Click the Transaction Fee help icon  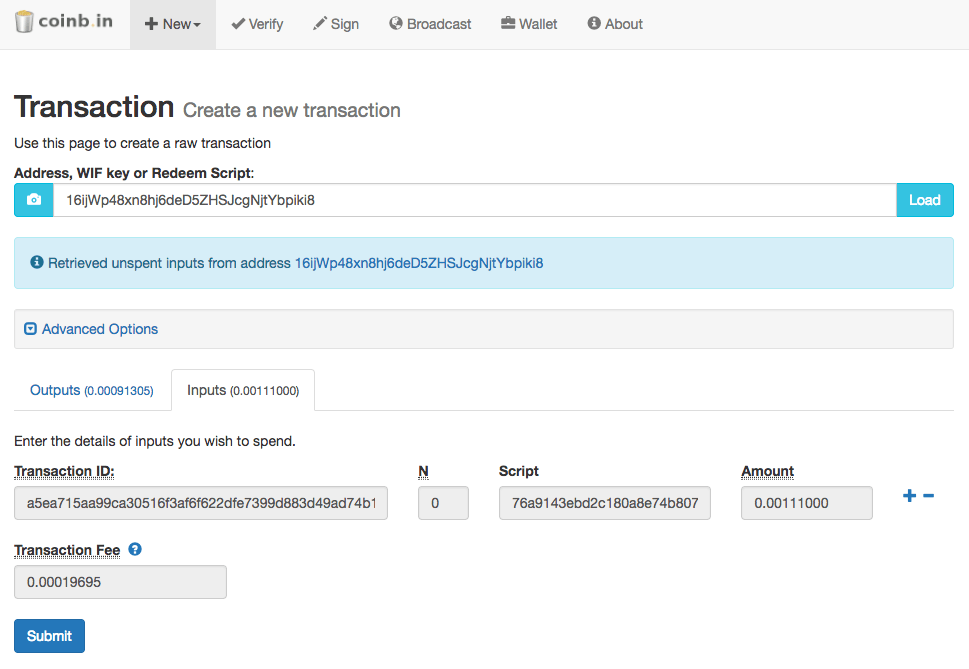[135, 549]
